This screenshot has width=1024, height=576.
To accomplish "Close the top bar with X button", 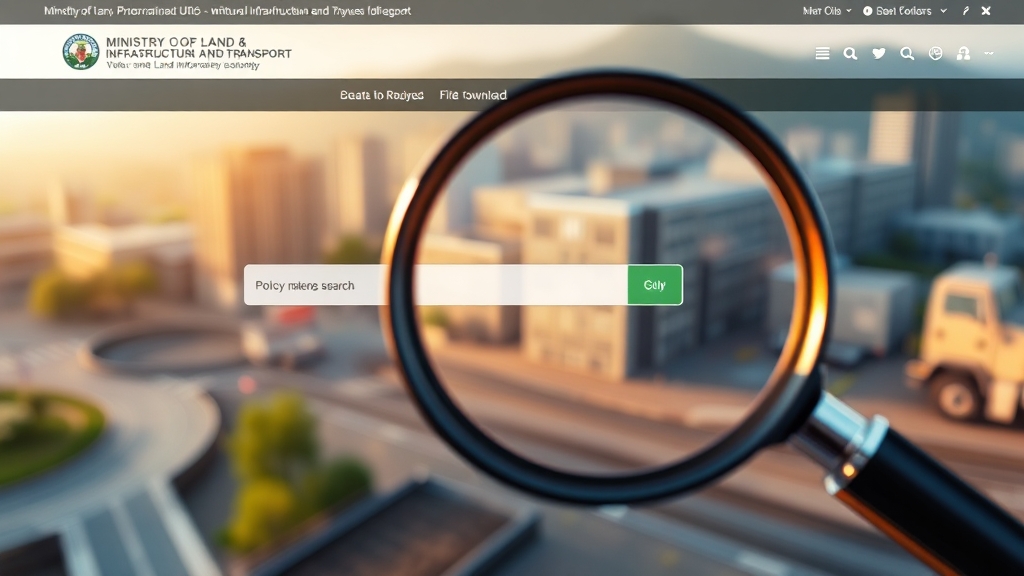I will (986, 11).
